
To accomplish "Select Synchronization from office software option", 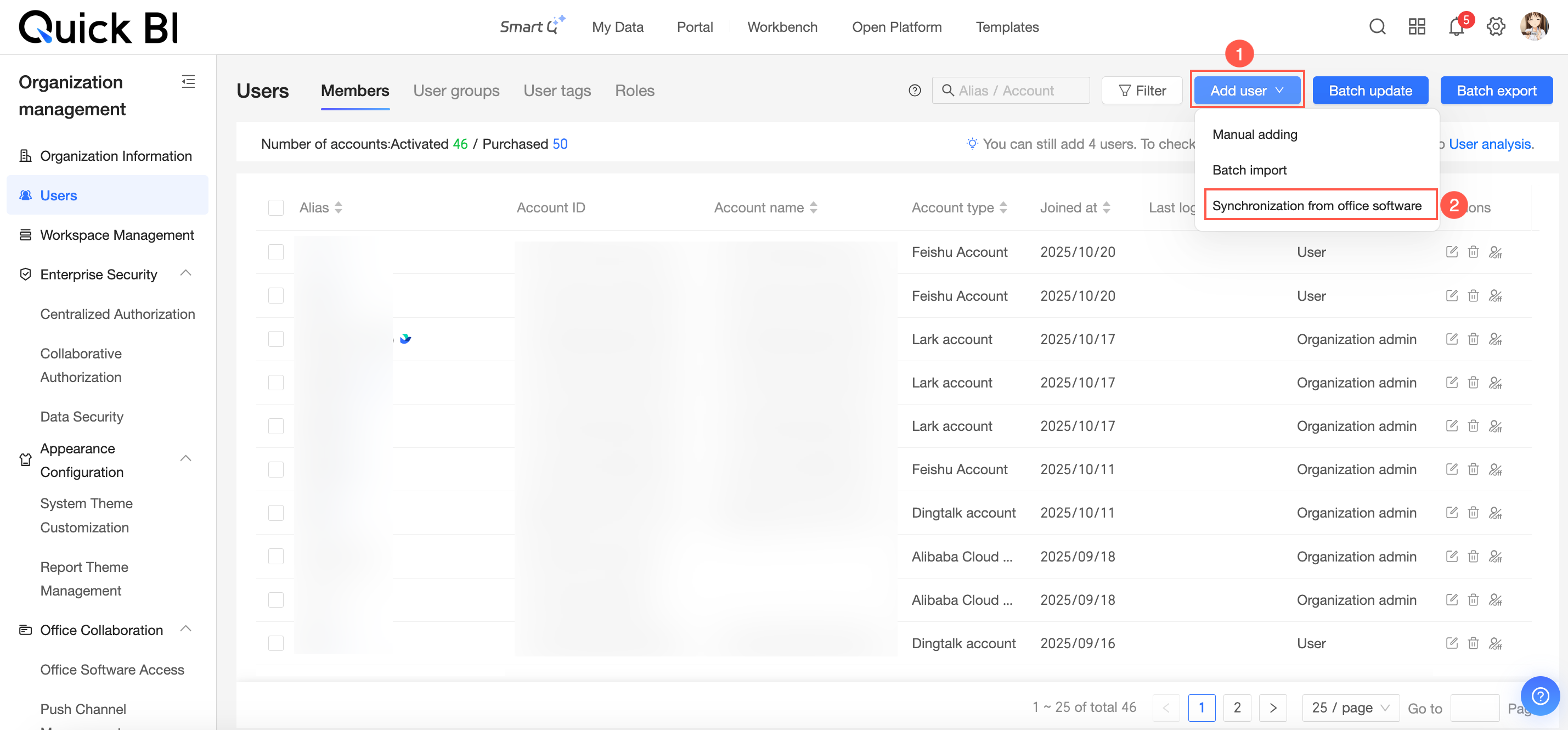I will click(1317, 206).
